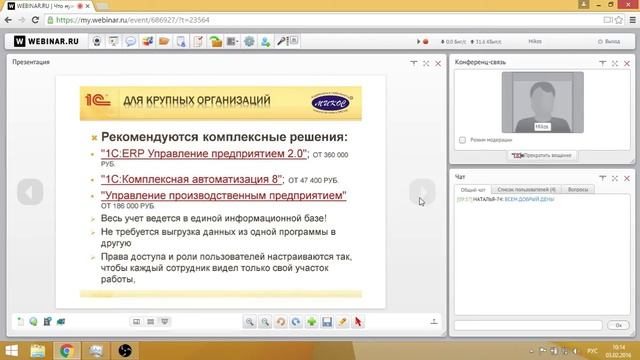Click the green plus add icon
640x360 pixels.
point(311,322)
